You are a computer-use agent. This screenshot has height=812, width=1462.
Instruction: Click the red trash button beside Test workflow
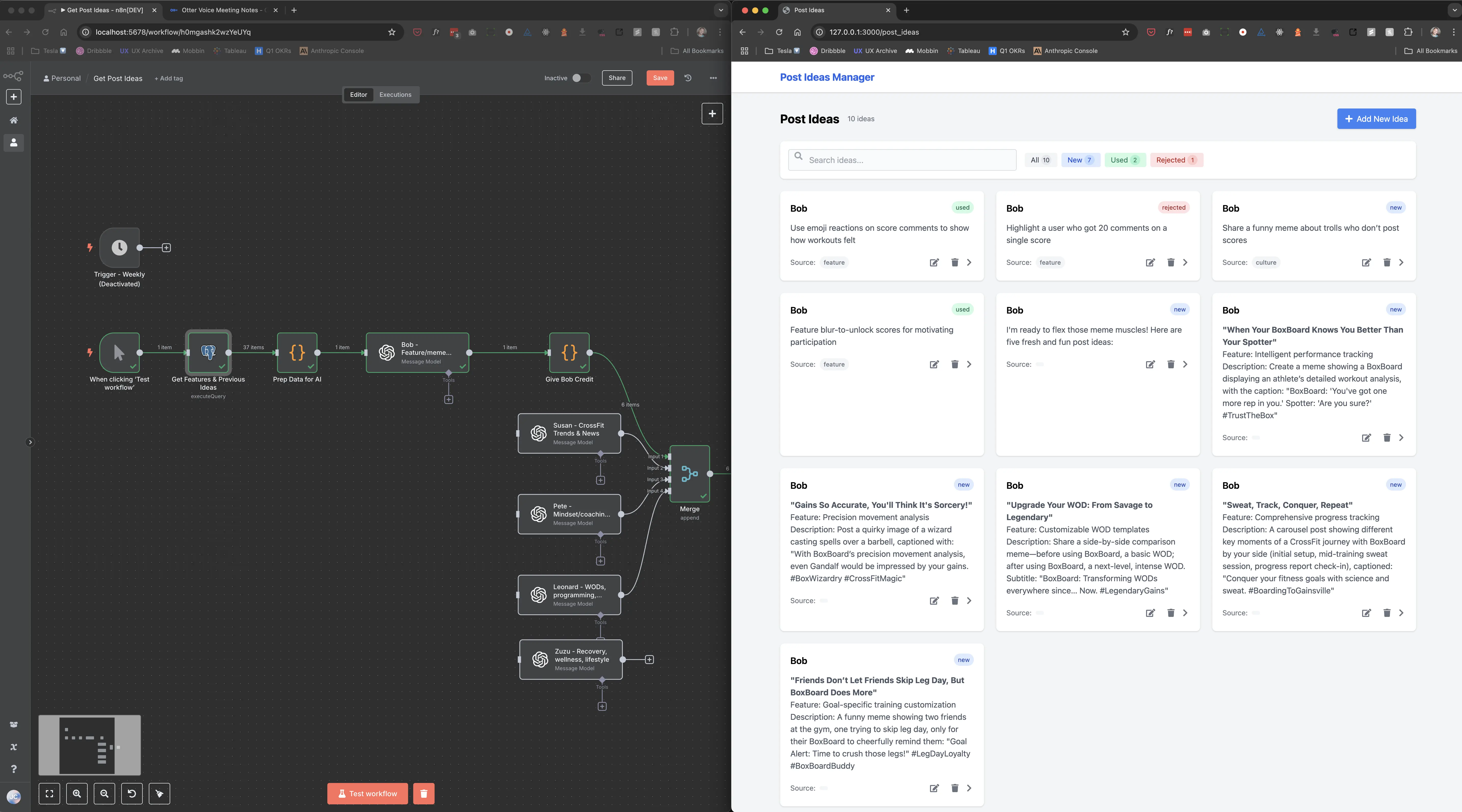point(423,794)
